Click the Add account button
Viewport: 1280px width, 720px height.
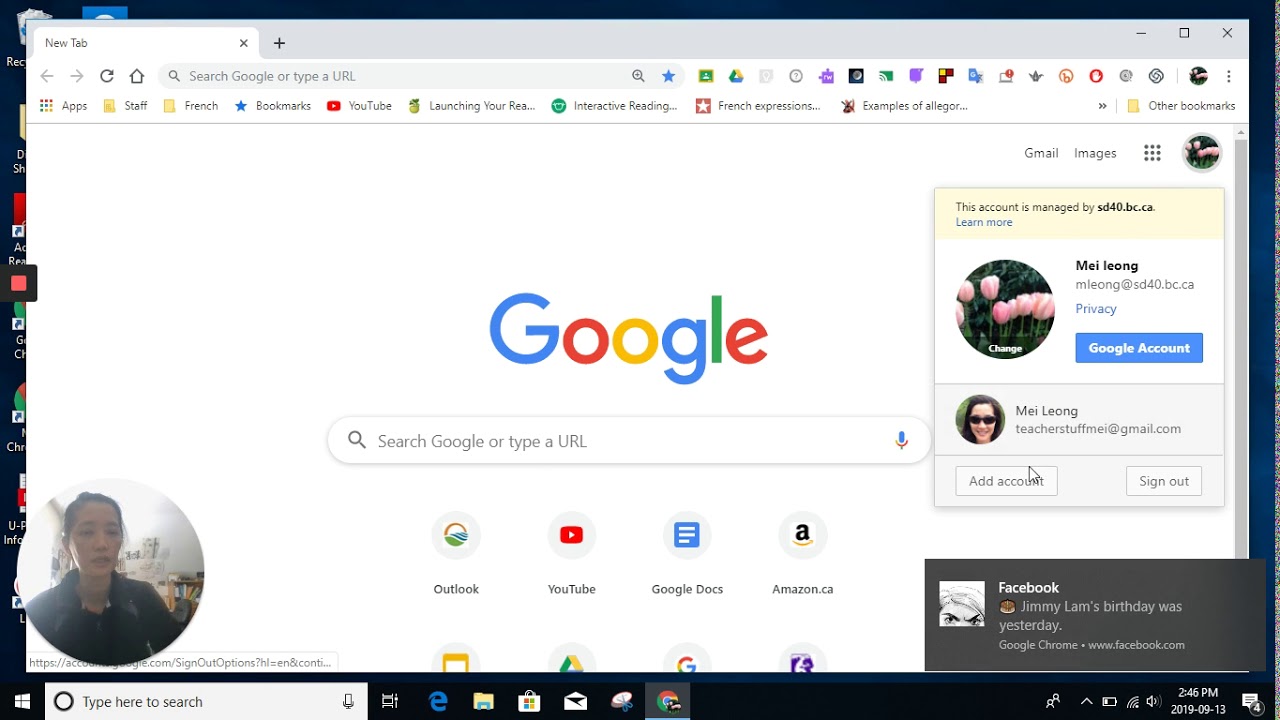1006,481
